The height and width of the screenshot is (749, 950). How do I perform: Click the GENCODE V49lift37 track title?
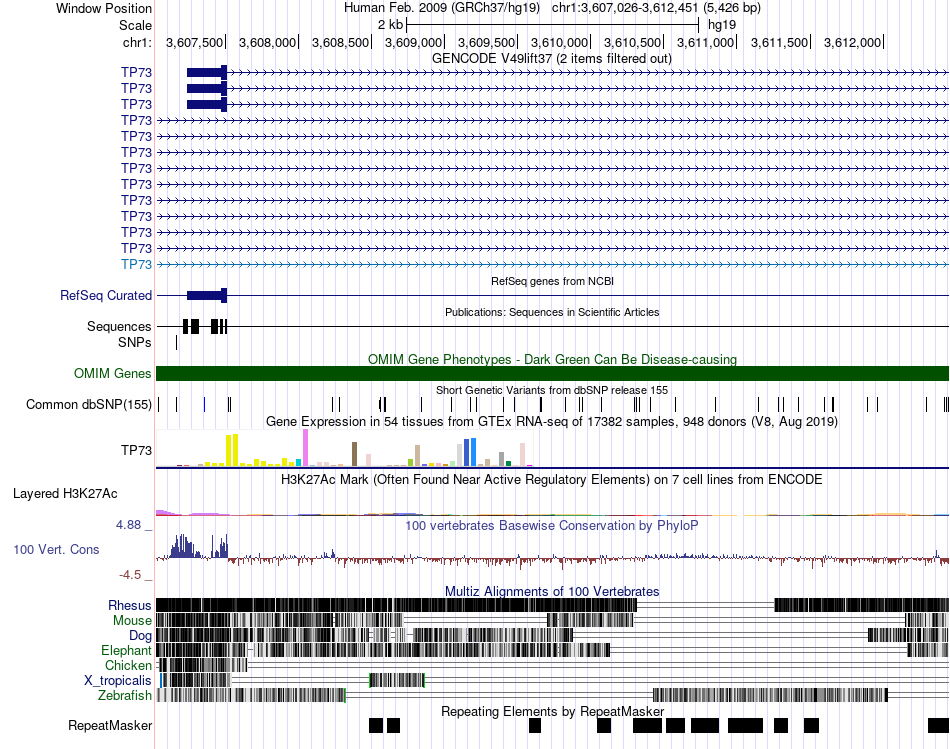tap(551, 59)
